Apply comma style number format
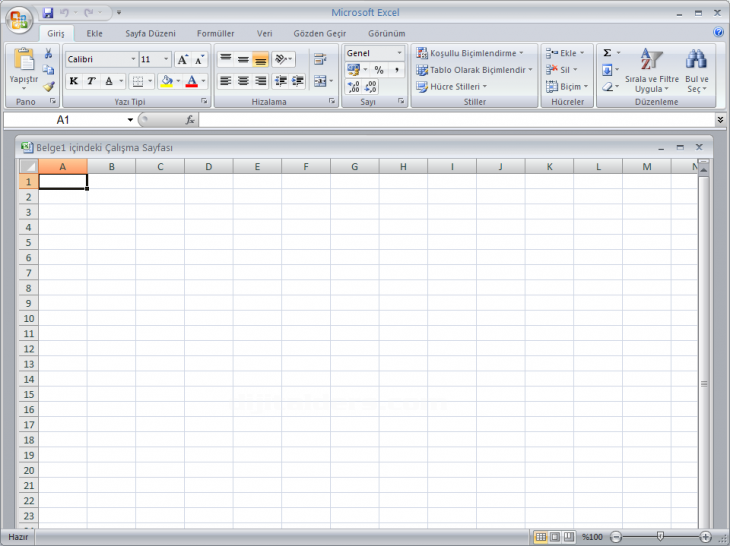Image resolution: width=730 pixels, height=546 pixels. (397, 70)
